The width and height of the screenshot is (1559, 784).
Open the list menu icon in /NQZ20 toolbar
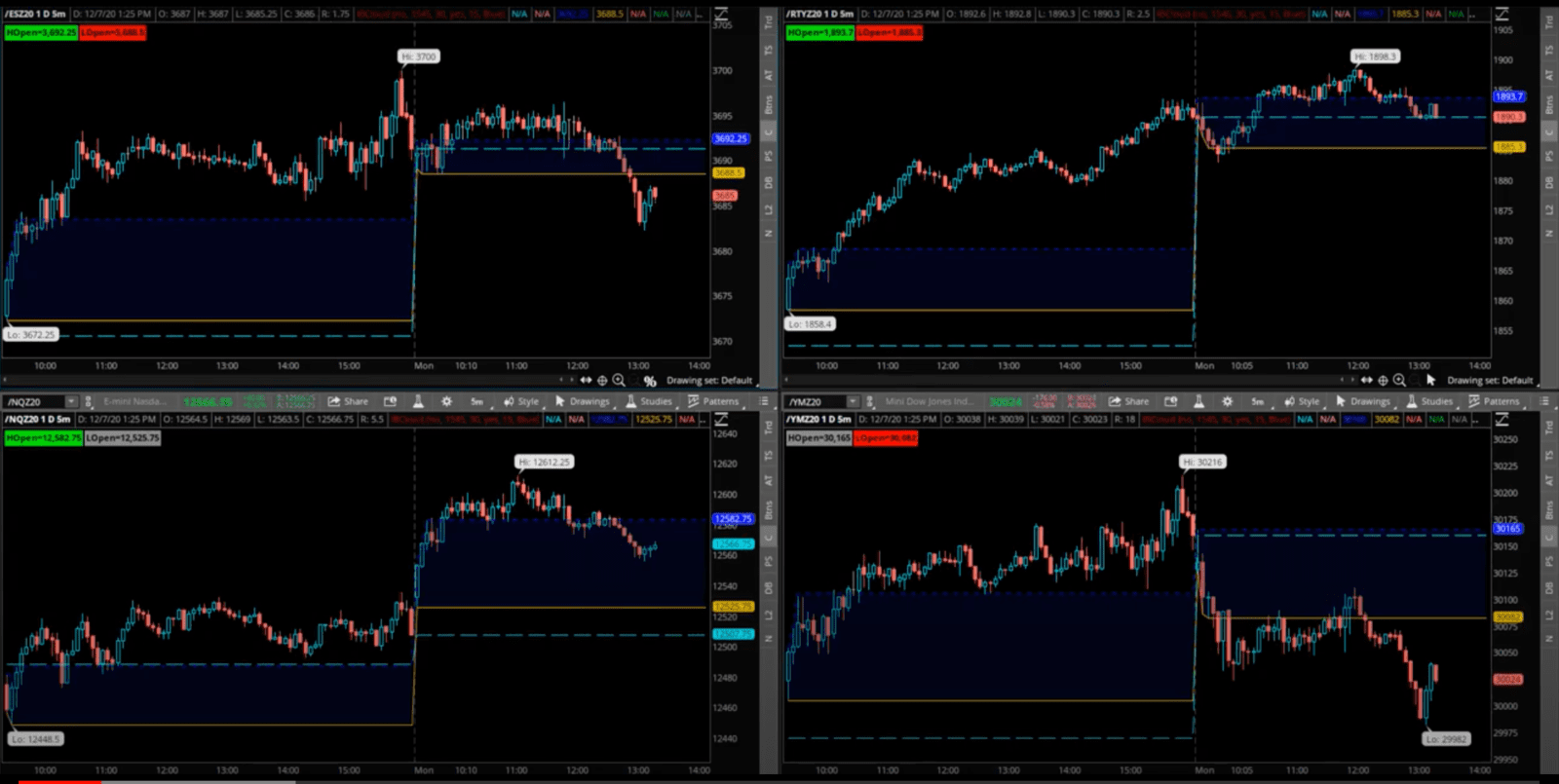tap(764, 401)
